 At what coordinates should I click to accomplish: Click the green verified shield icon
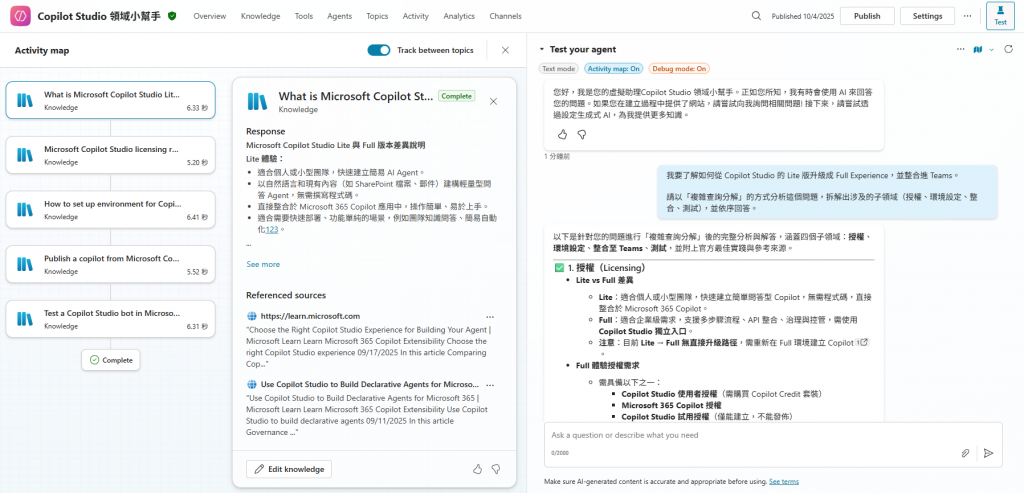[172, 16]
